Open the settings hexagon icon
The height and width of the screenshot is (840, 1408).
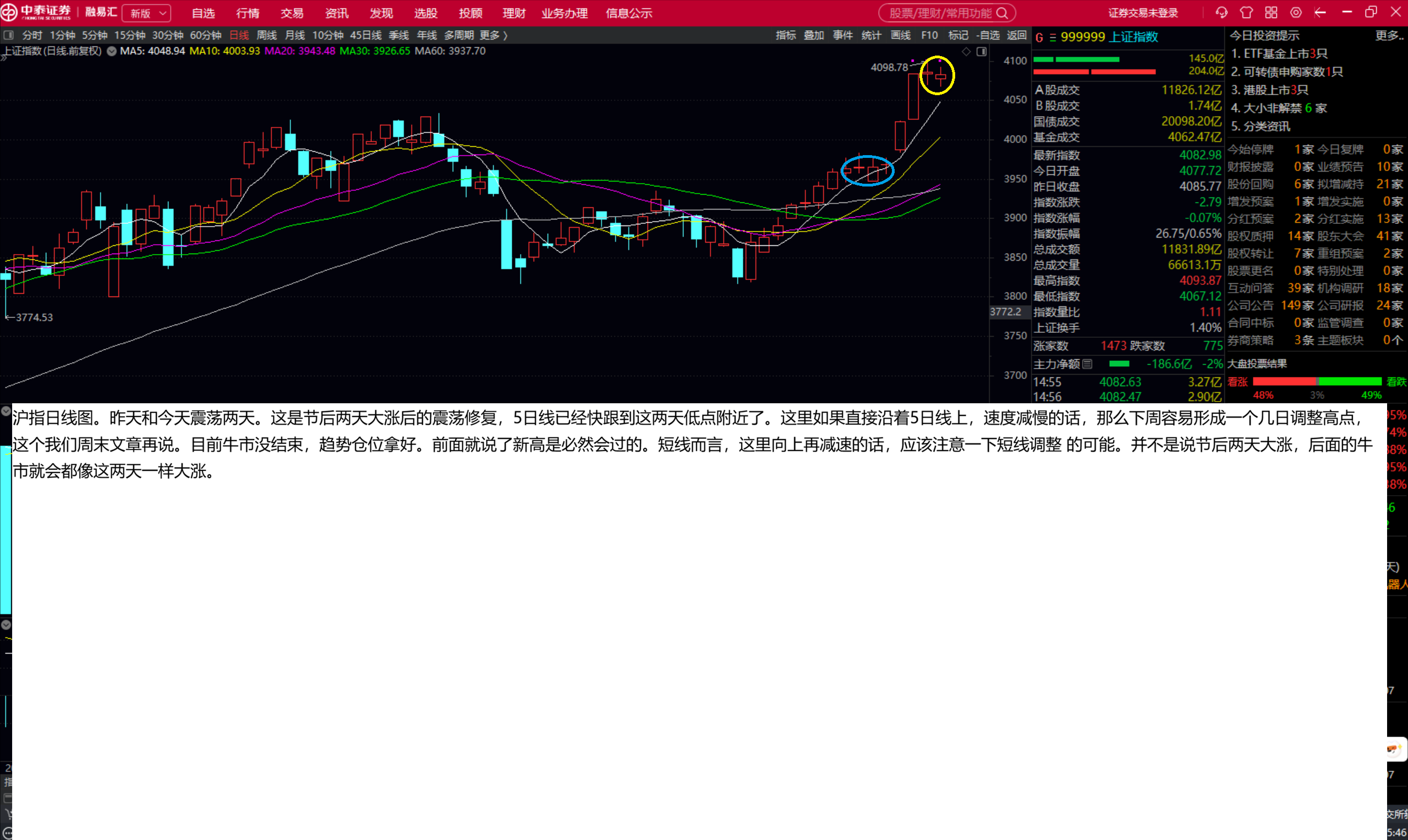click(1296, 13)
